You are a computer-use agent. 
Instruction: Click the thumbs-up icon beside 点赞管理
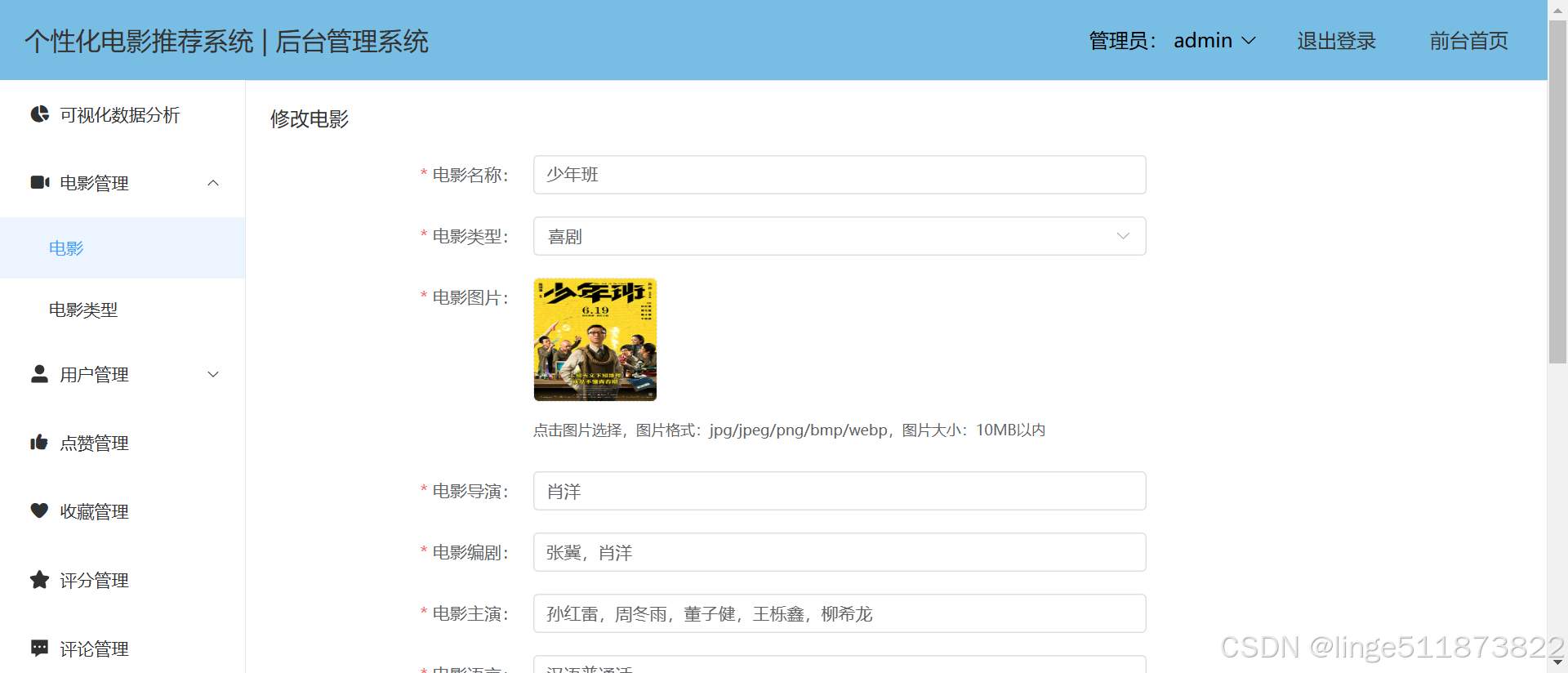coord(39,442)
